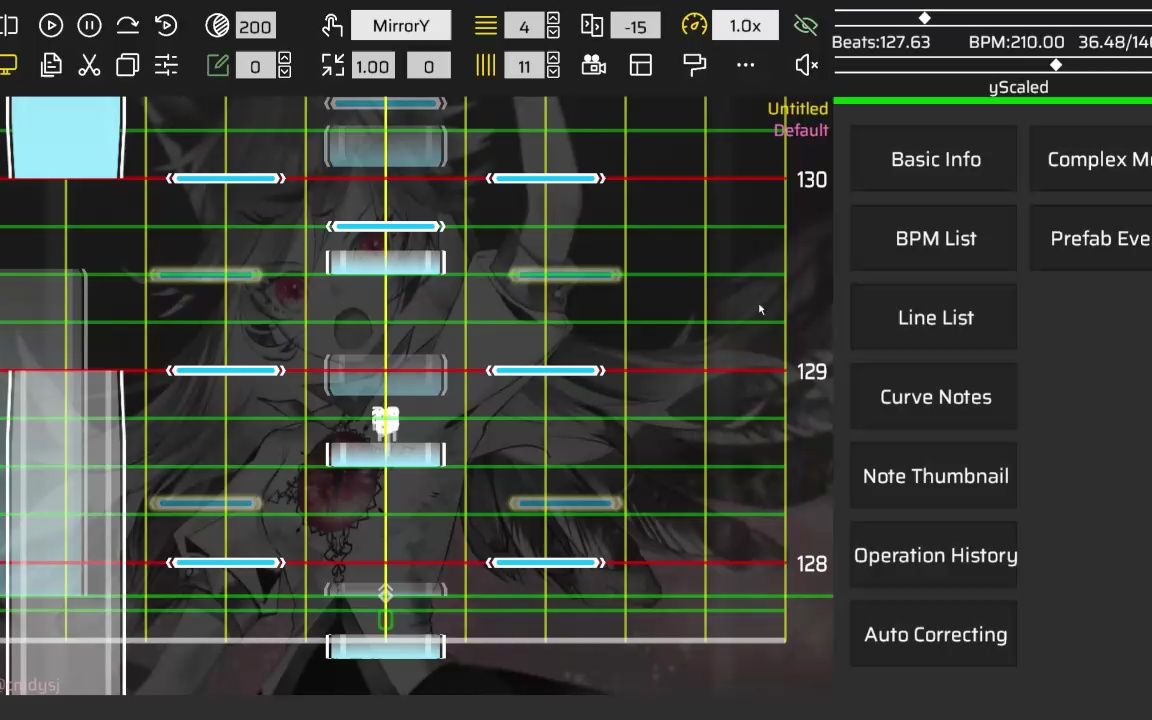Click the yellow vertical lines icon
Viewport: 1152px width, 720px height.
[485, 65]
